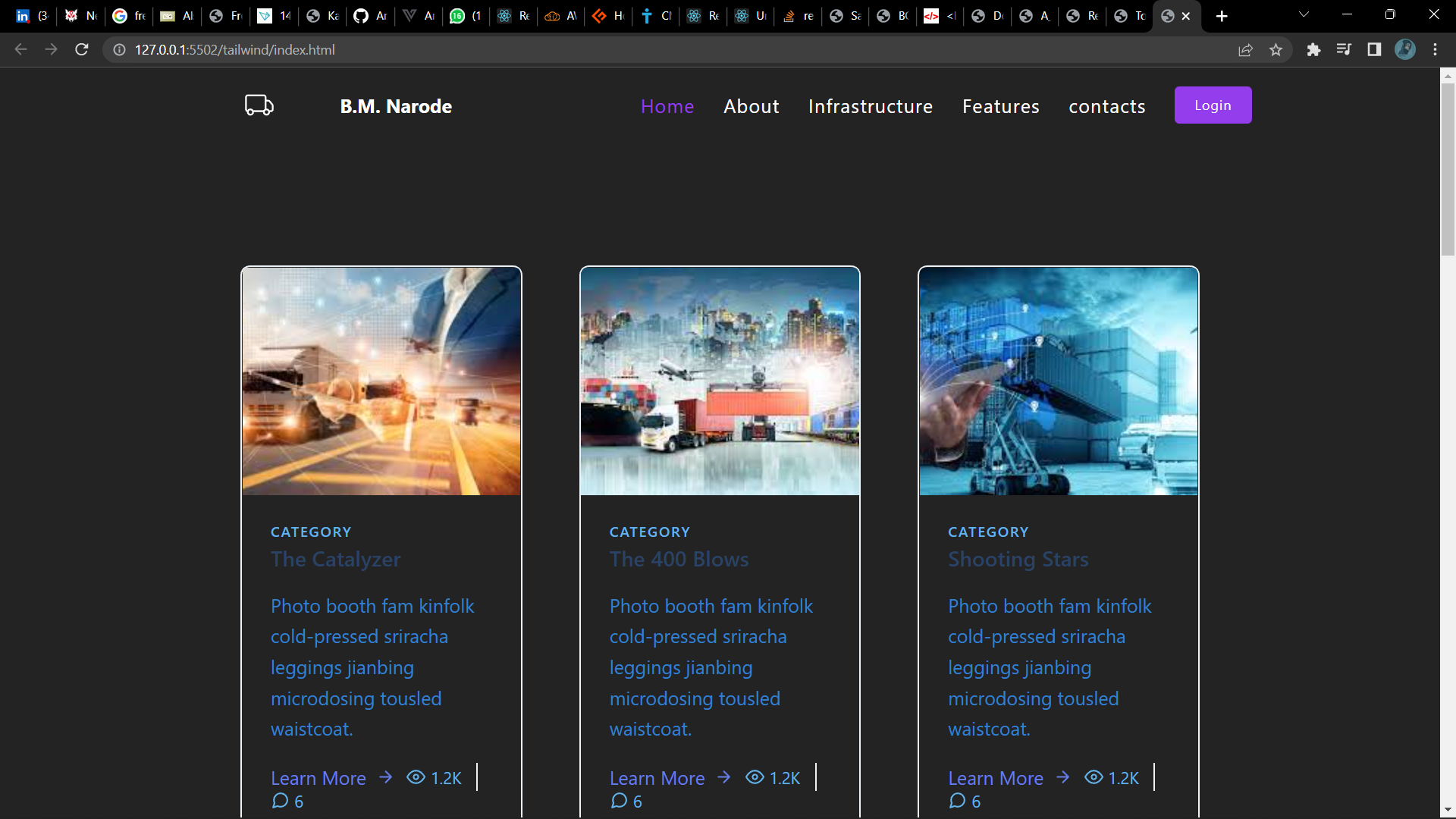1456x819 pixels.
Task: Go to About in the navigation menu
Action: point(751,106)
